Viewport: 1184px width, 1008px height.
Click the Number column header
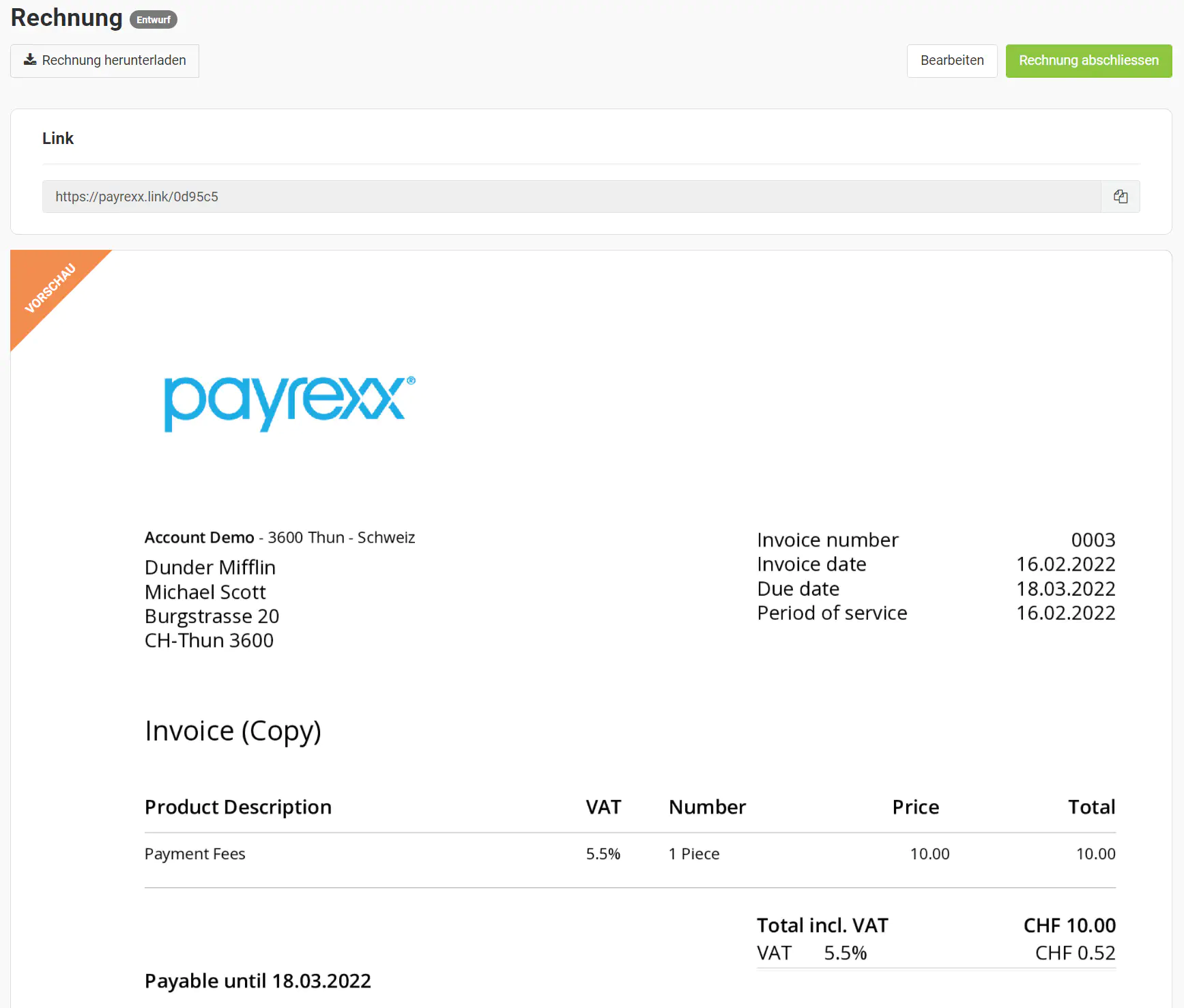[707, 807]
